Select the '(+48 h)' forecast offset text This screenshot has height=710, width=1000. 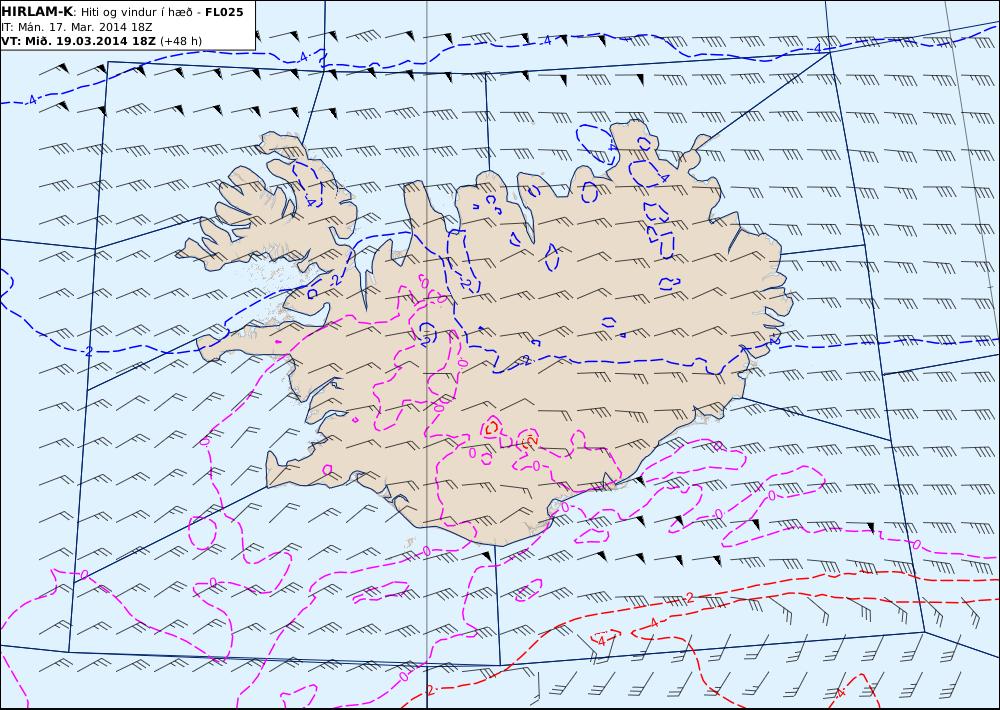point(180,41)
